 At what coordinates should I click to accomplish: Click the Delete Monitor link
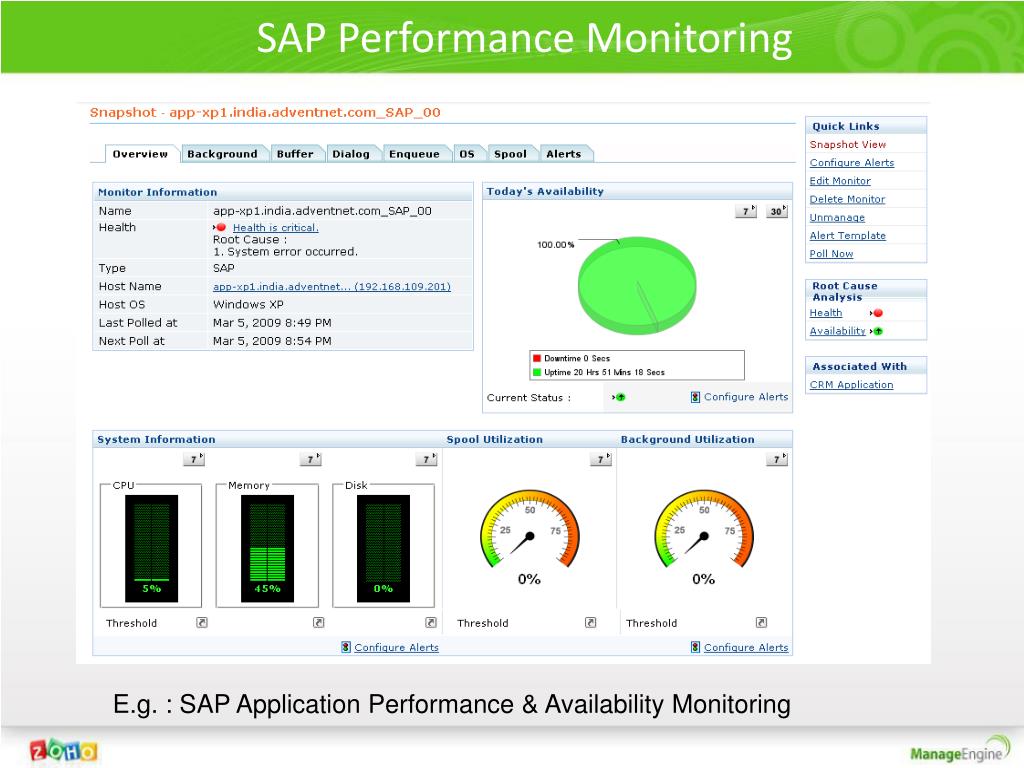(x=847, y=199)
